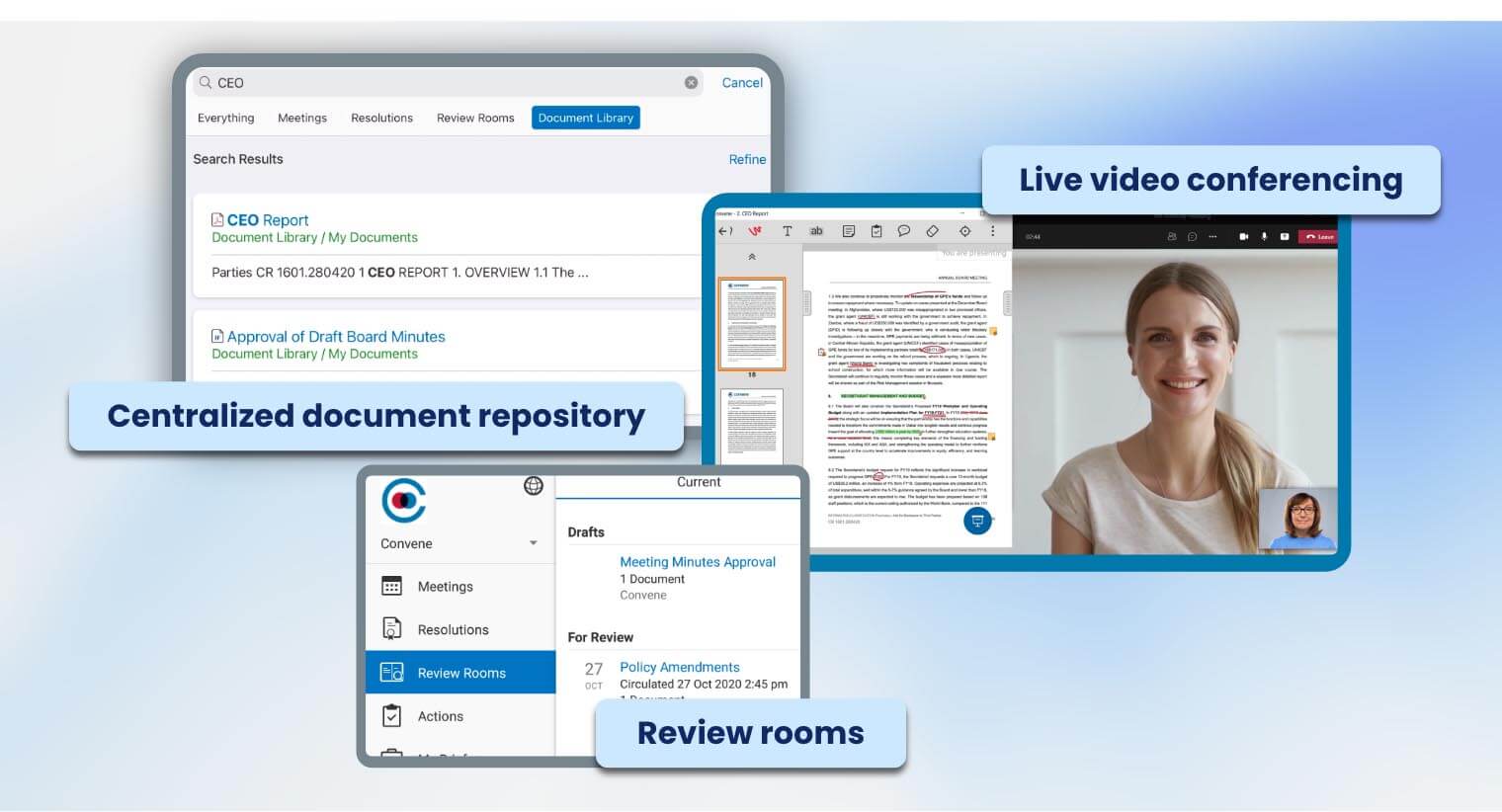The height and width of the screenshot is (812, 1502).
Task: Toggle screen sharing in the meeting bar
Action: pyautogui.click(x=1285, y=236)
